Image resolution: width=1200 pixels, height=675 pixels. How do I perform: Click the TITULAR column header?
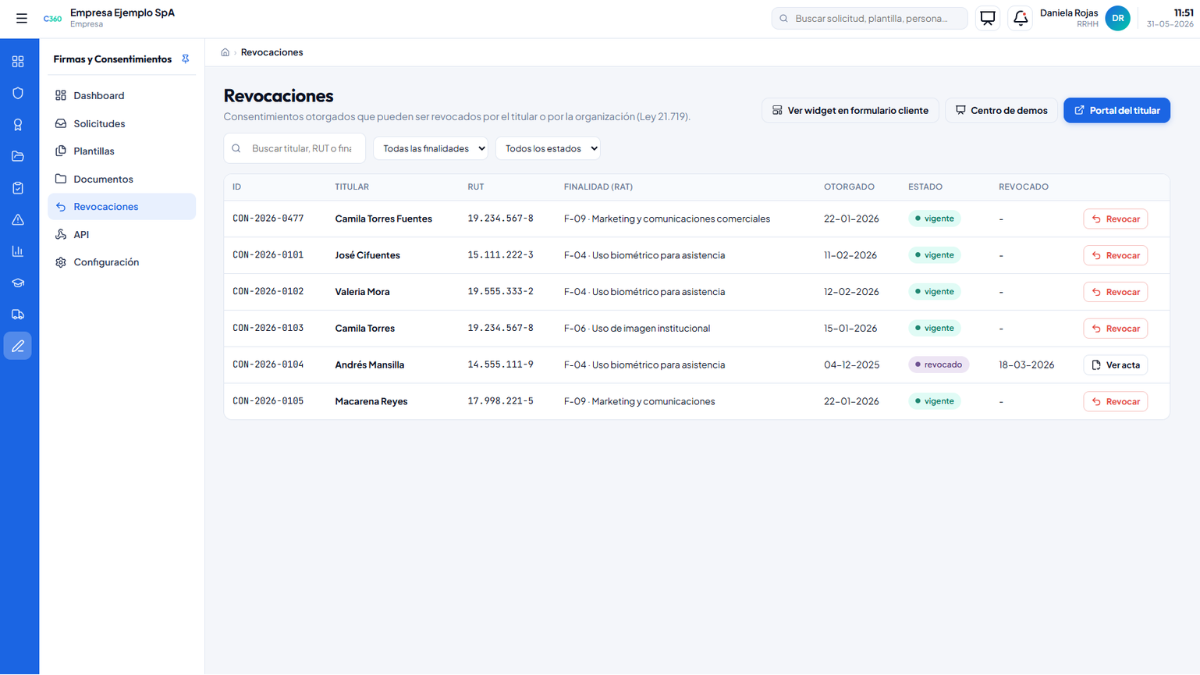click(x=352, y=187)
